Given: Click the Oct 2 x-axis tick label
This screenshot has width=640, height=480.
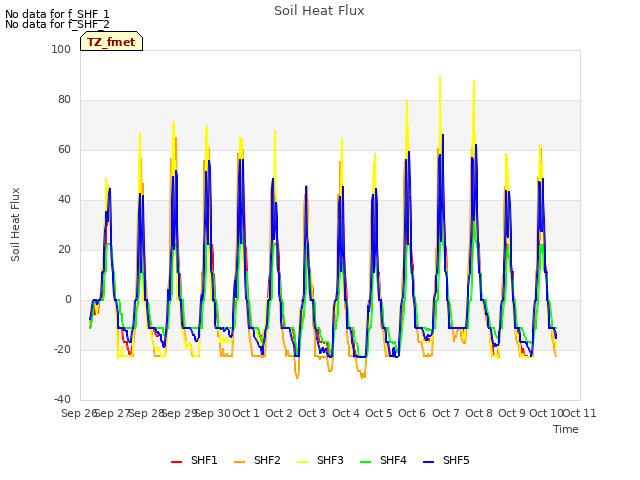Looking at the screenshot, I should (x=279, y=413).
